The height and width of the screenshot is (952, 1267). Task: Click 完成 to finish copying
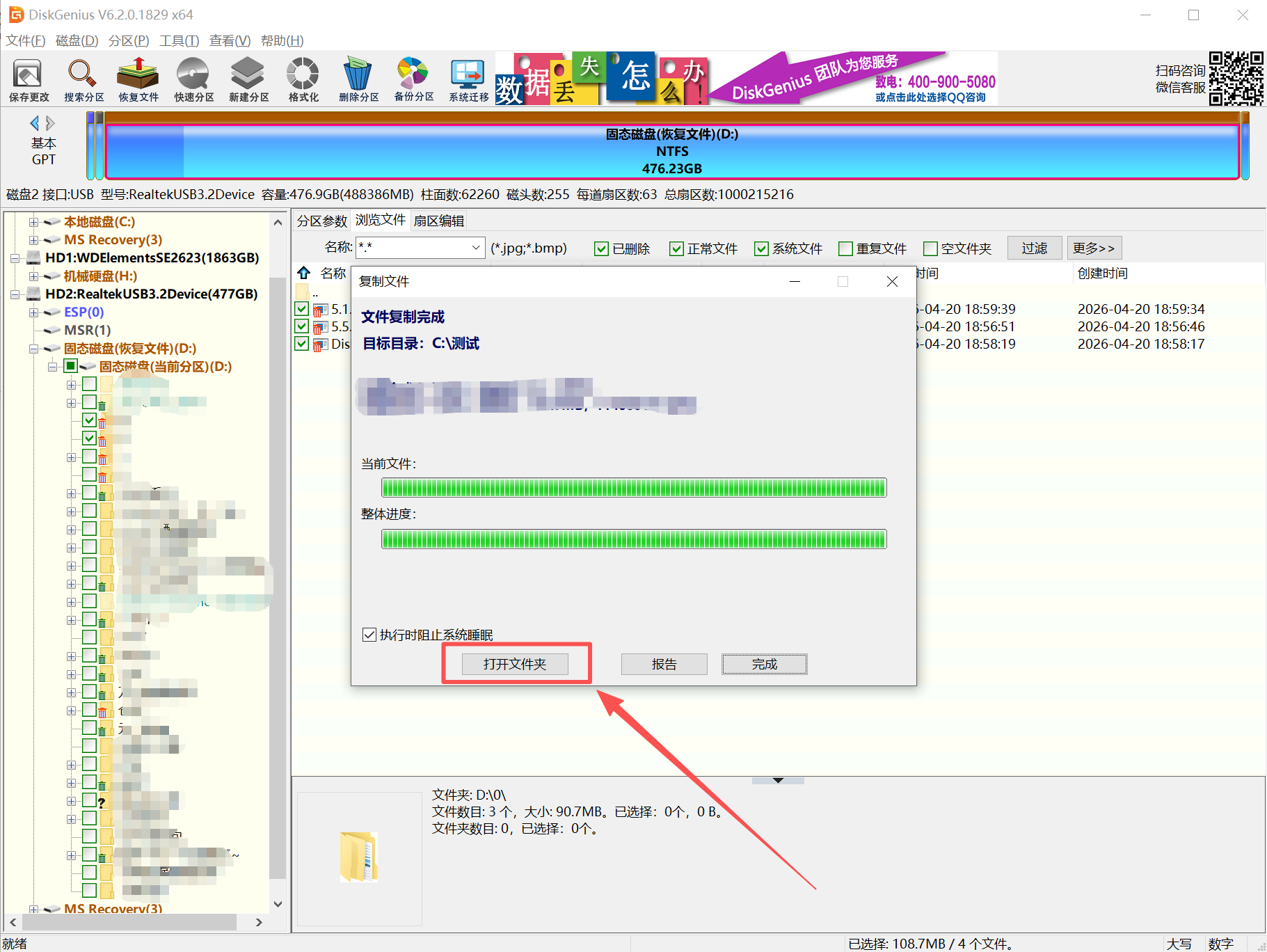(765, 664)
